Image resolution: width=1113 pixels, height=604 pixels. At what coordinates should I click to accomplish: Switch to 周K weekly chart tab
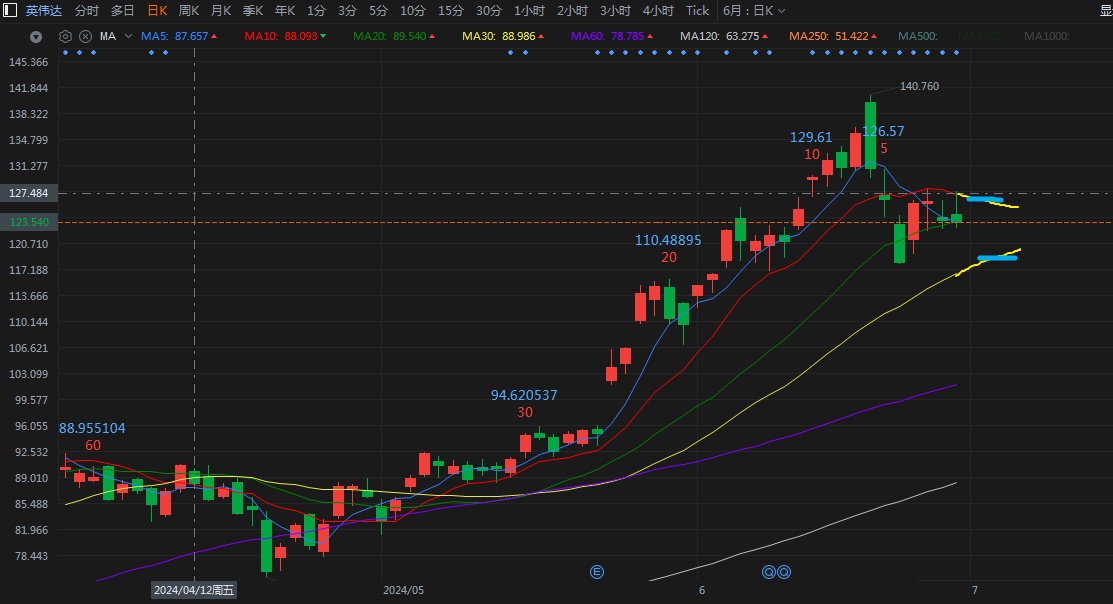pyautogui.click(x=189, y=11)
